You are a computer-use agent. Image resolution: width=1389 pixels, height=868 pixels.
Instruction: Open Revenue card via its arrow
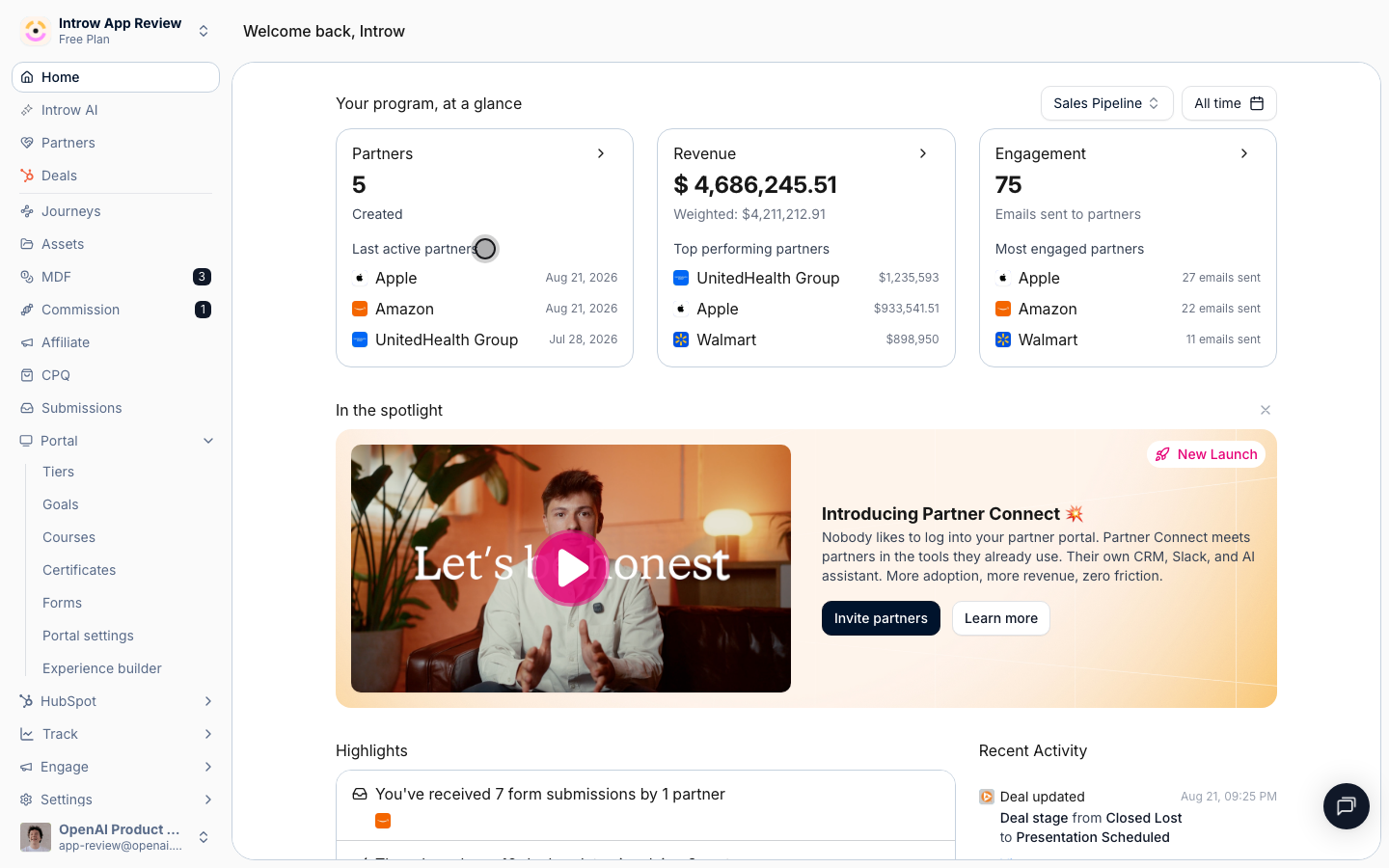click(923, 153)
